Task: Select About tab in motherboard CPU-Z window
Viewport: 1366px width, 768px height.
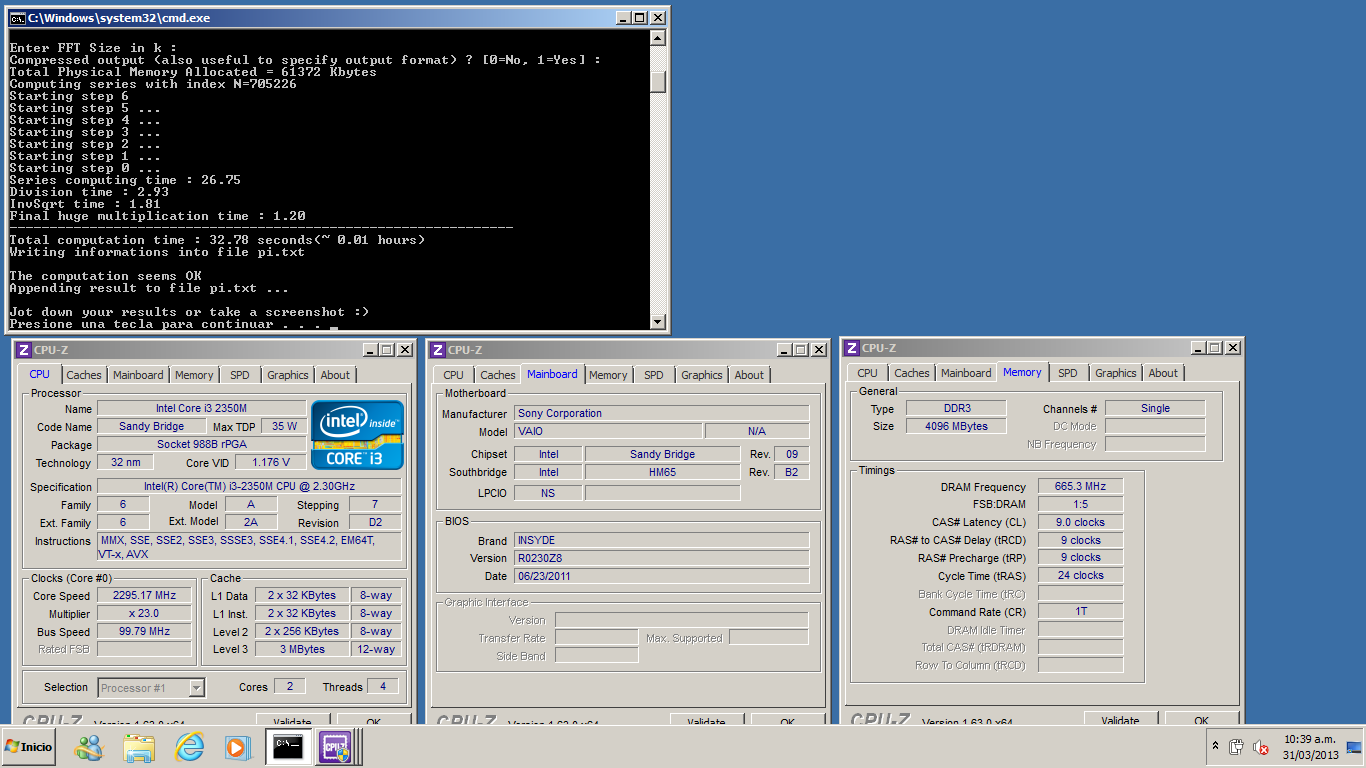Action: click(x=750, y=375)
